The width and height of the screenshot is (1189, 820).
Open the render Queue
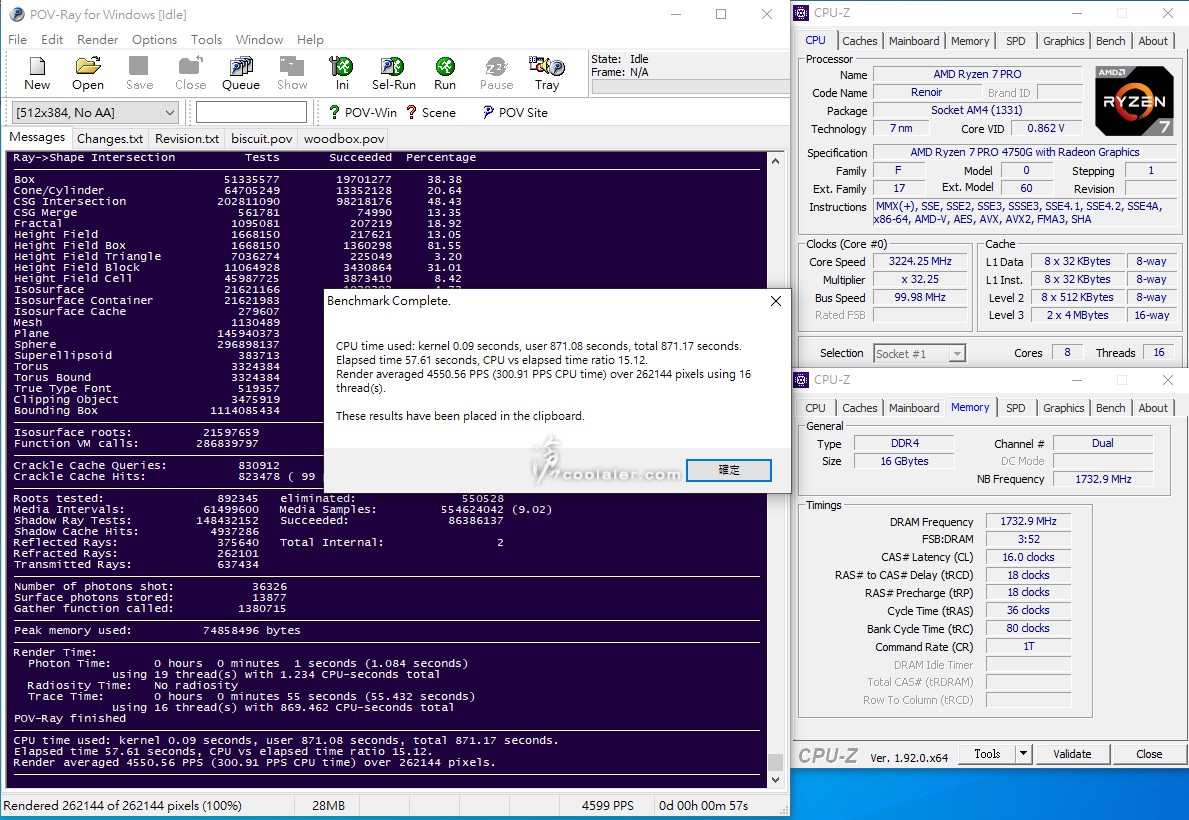coord(241,74)
